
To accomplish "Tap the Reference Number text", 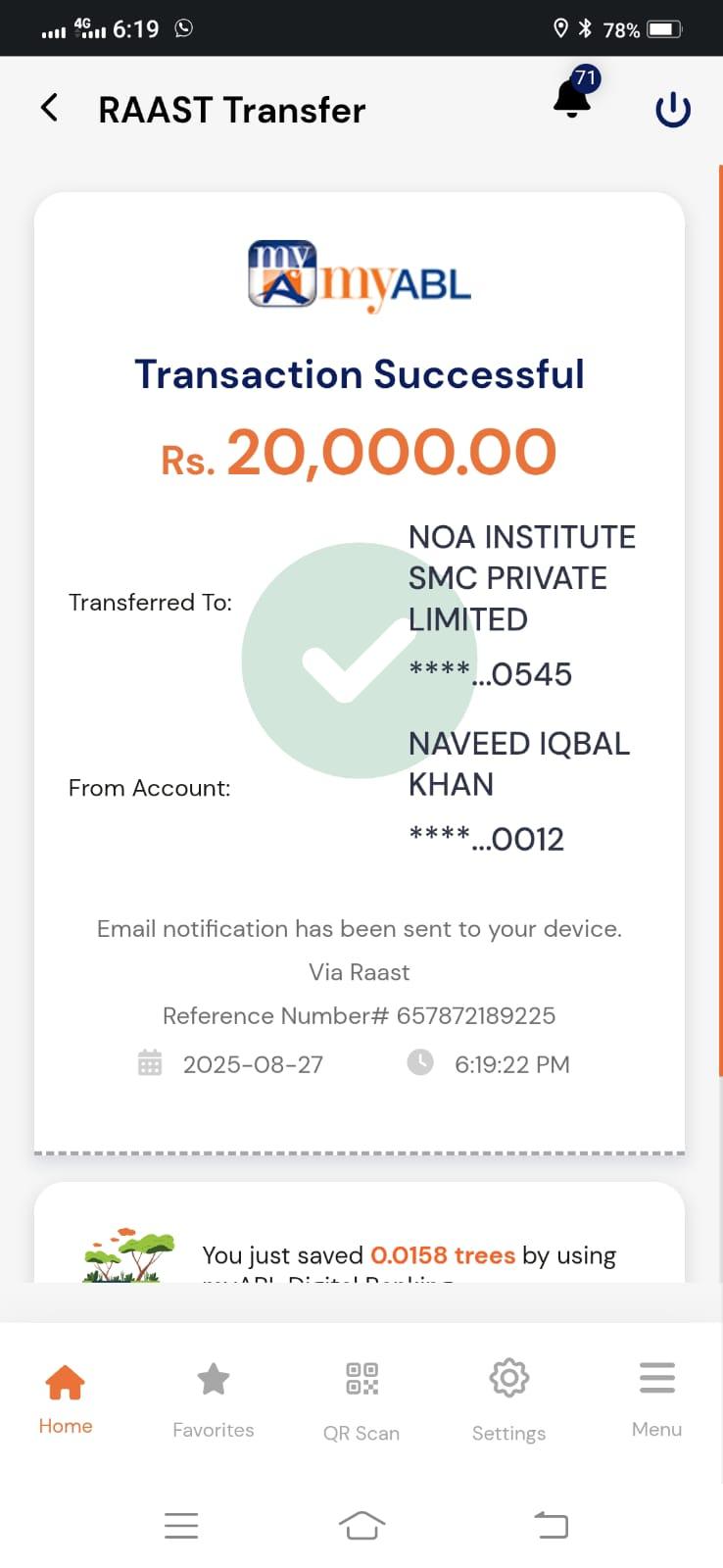I will click(359, 1015).
